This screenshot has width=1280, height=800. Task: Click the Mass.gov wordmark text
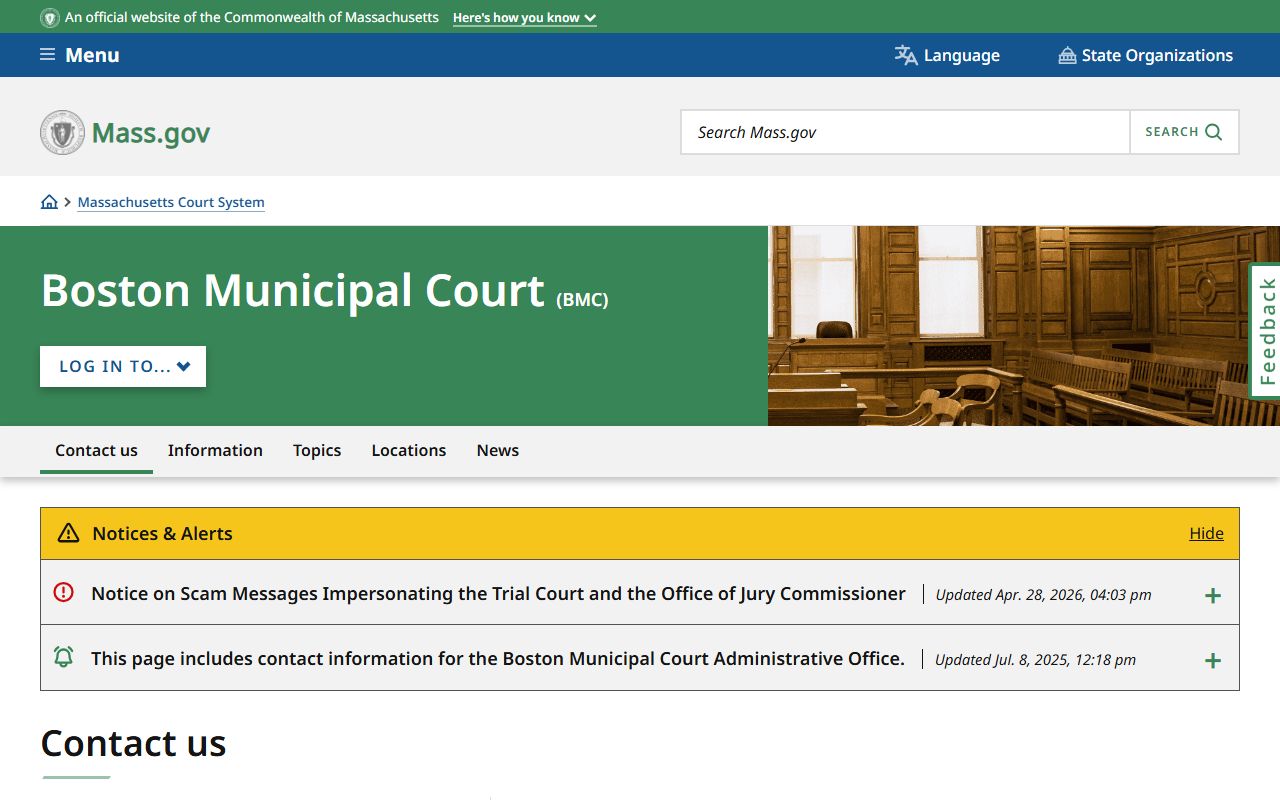(x=151, y=133)
